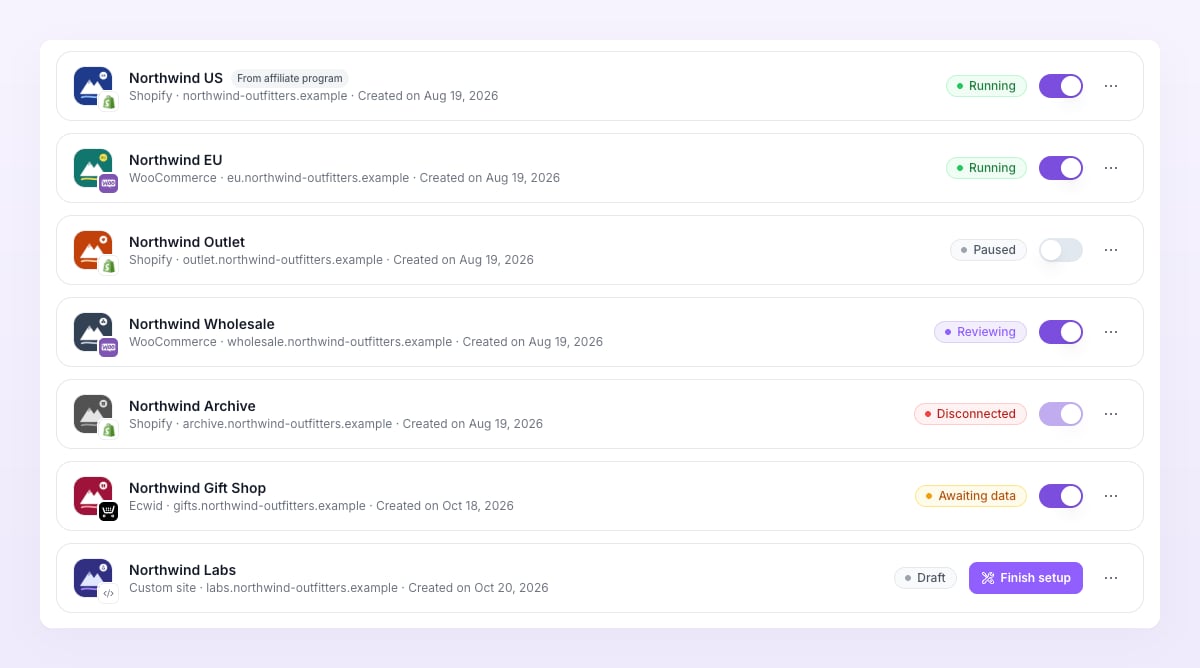The image size is (1200, 668).
Task: Click the gifts.northwind-outfitters.example details line
Action: pyautogui.click(x=321, y=506)
